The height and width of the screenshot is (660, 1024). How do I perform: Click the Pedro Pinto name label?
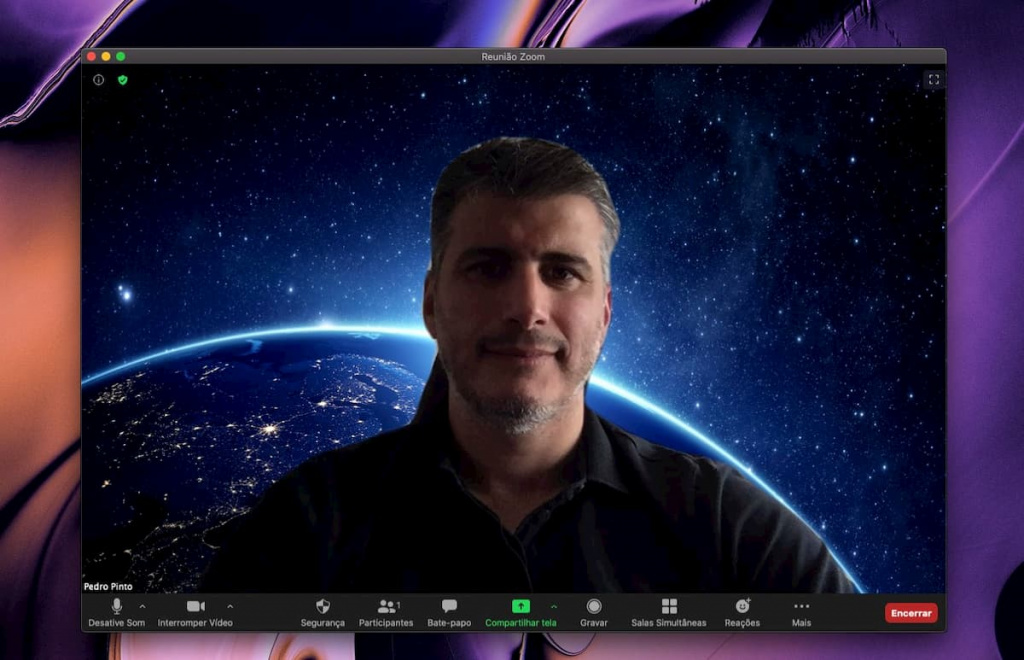click(108, 586)
